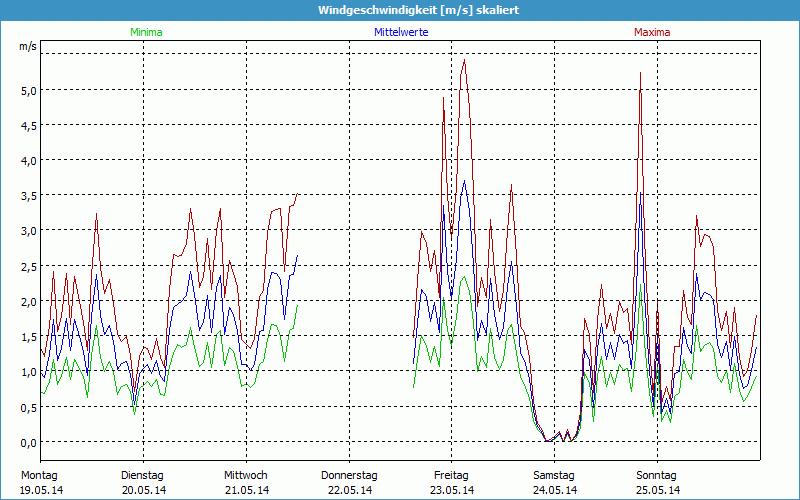The height and width of the screenshot is (500, 800).
Task: Click the 2,5 y-axis tick label
Action: click(x=29, y=266)
